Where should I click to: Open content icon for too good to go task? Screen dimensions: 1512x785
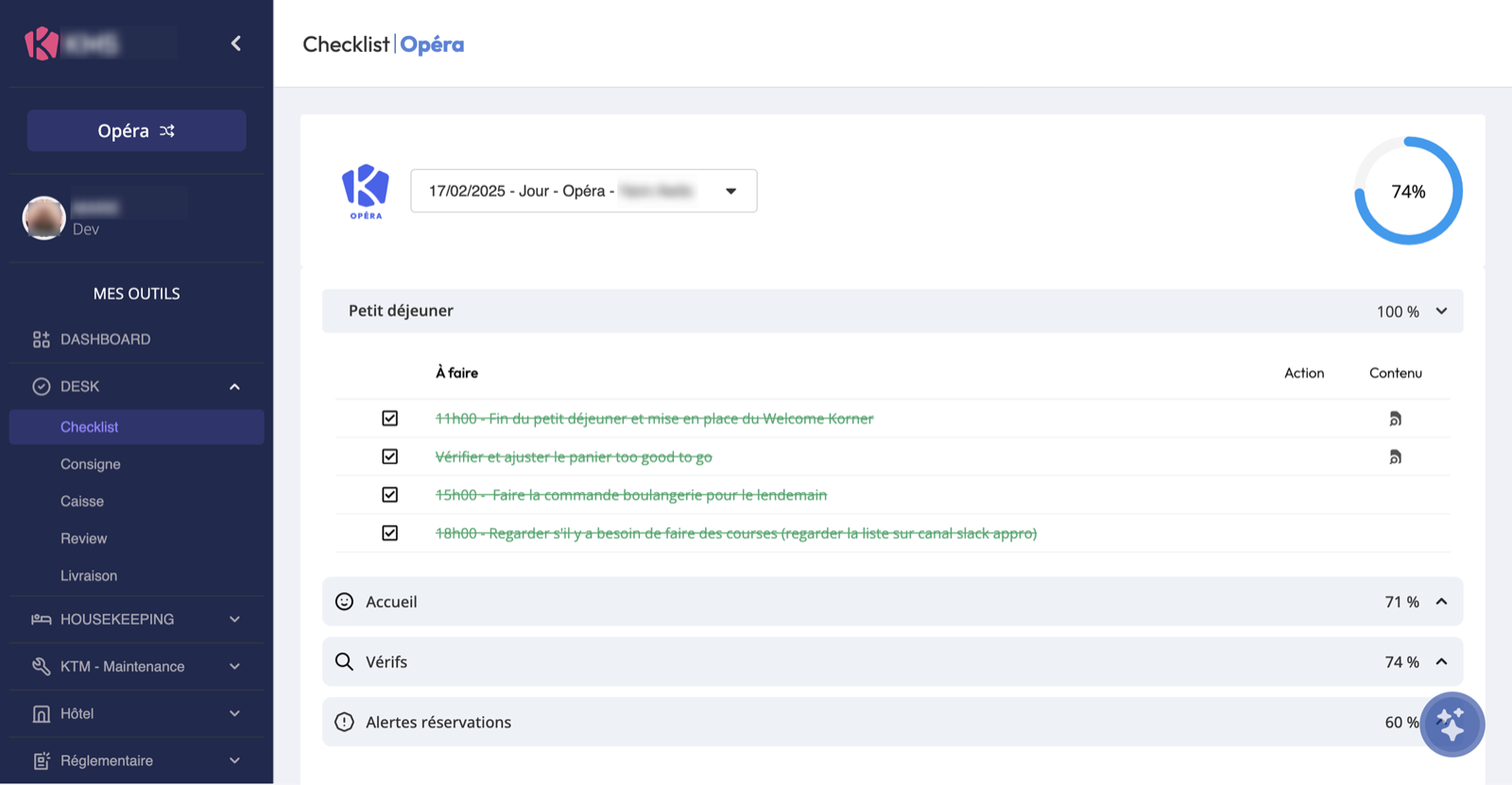(1395, 457)
